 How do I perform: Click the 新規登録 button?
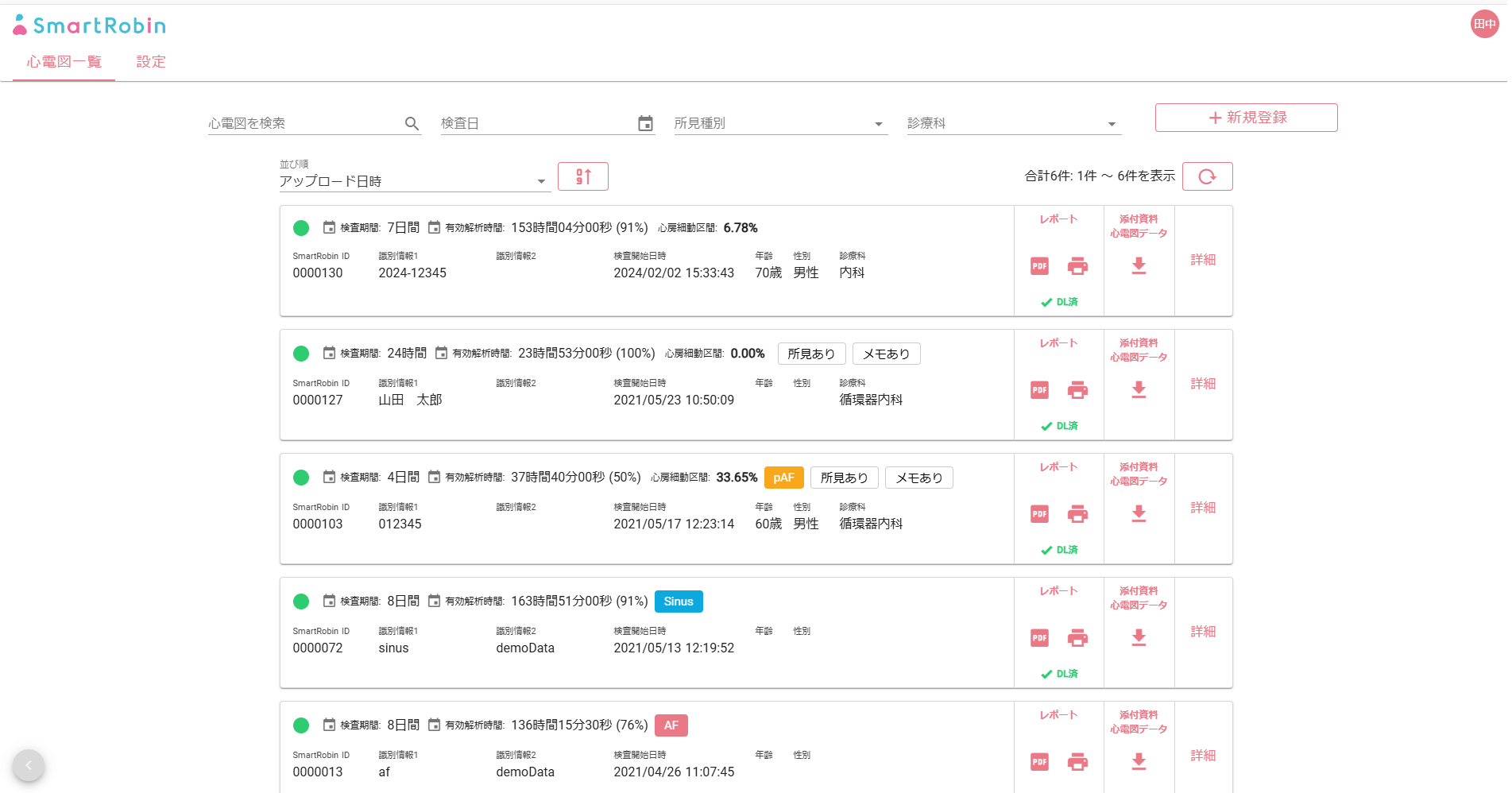[x=1246, y=118]
